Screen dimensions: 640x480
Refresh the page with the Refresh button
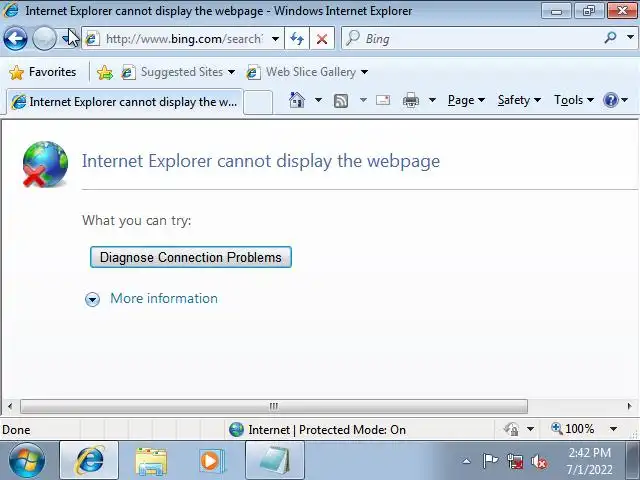coord(297,39)
